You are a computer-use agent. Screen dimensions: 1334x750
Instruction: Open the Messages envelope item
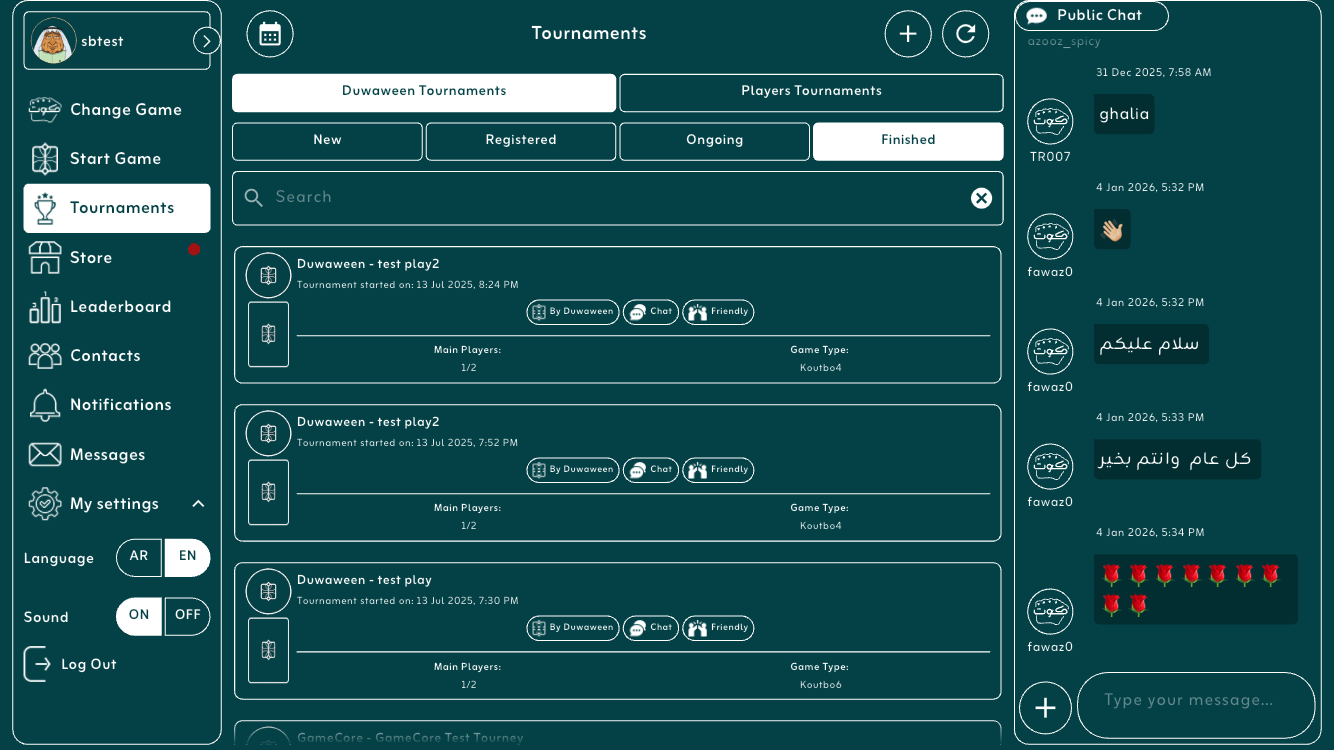tap(107, 455)
